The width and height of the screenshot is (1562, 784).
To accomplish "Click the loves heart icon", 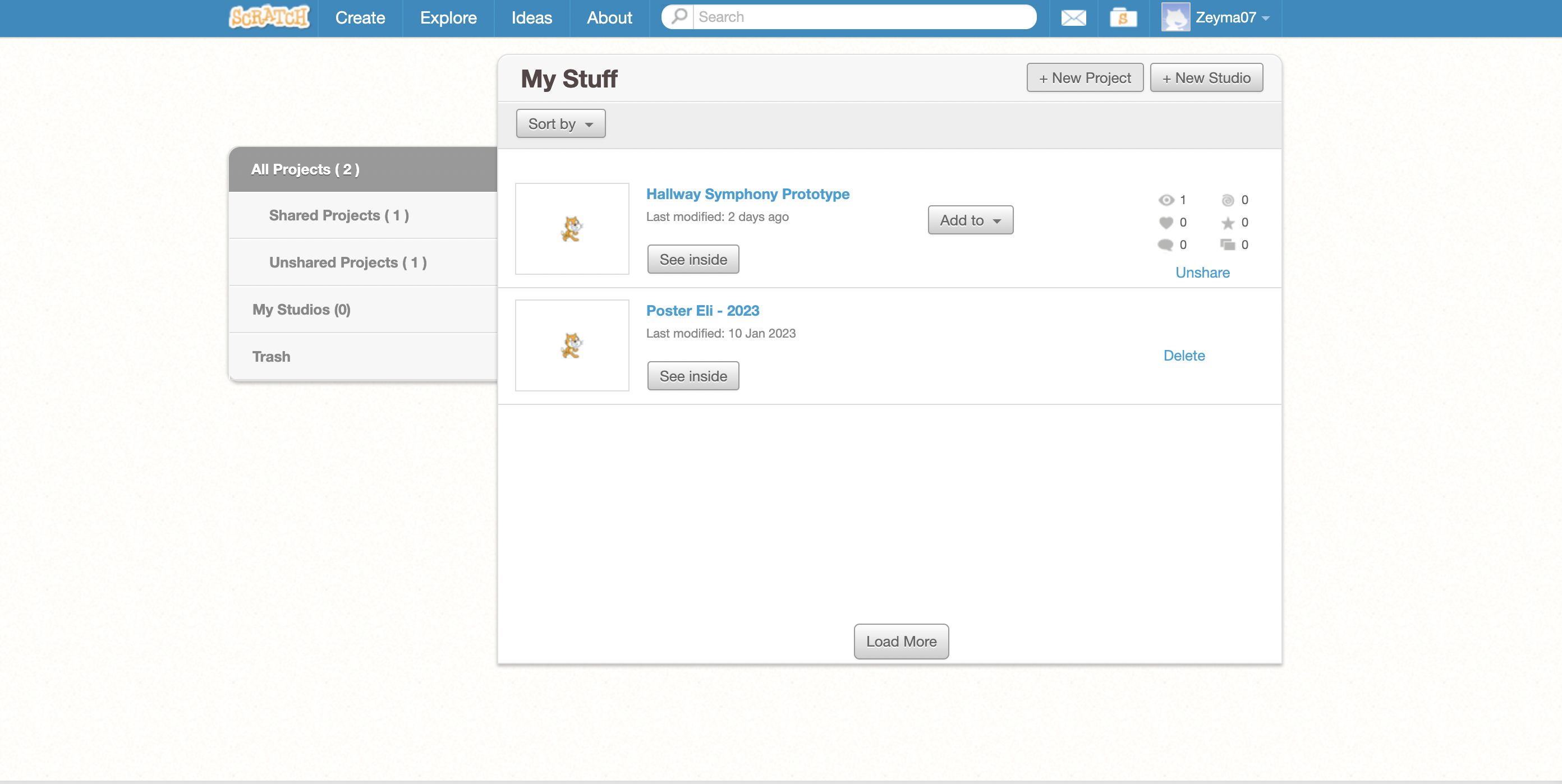I will click(1165, 223).
